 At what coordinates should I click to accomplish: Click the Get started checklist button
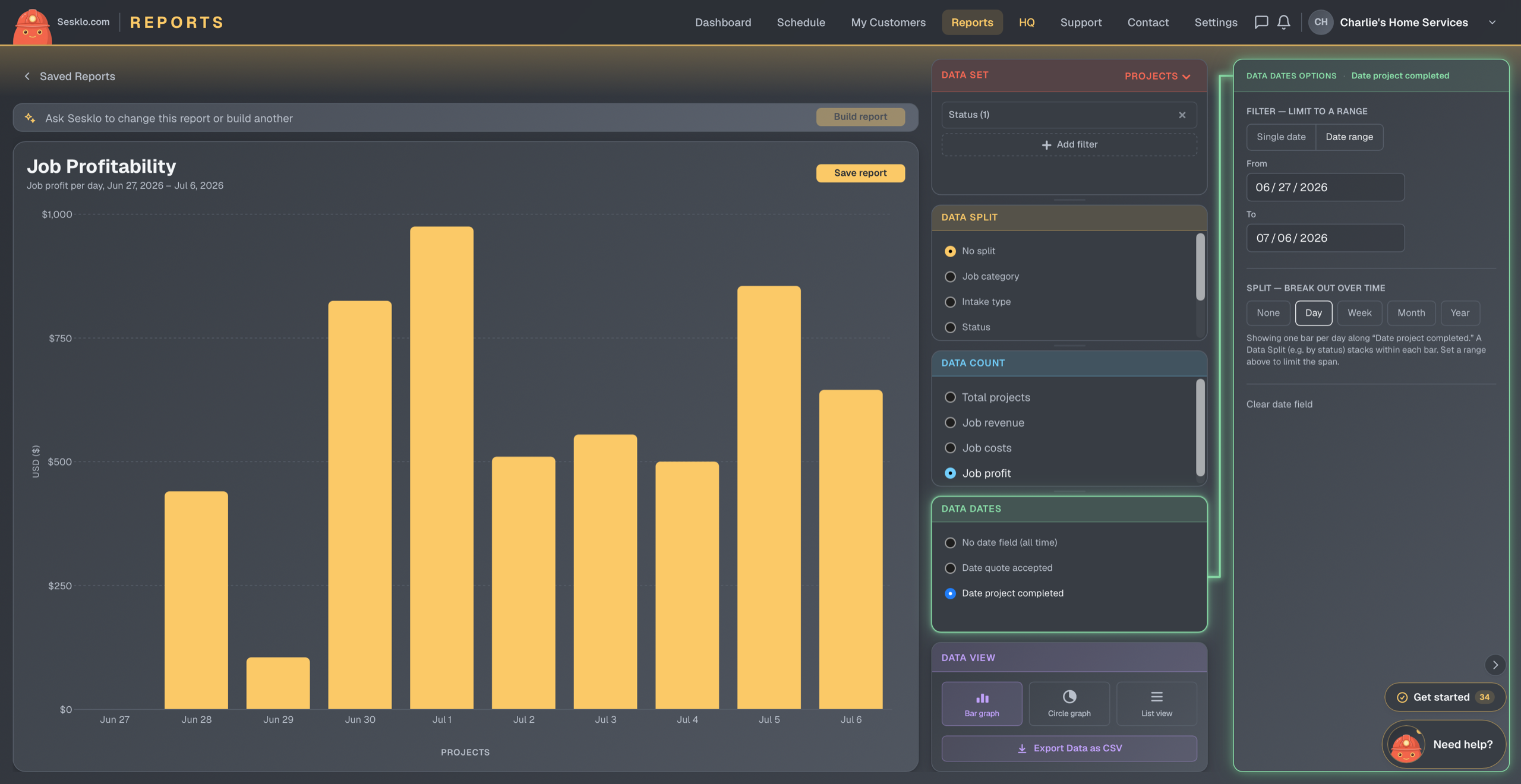[x=1445, y=697]
